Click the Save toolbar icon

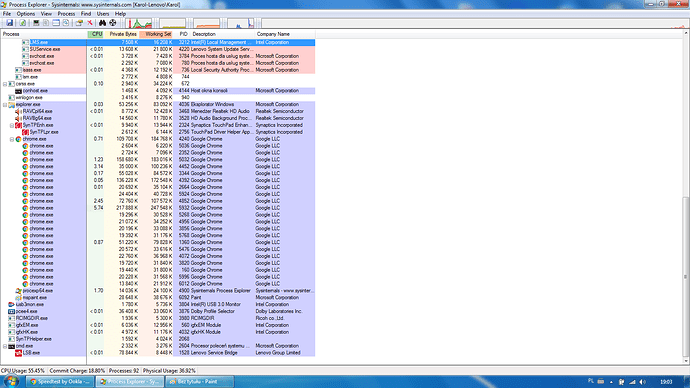[x=9, y=23]
